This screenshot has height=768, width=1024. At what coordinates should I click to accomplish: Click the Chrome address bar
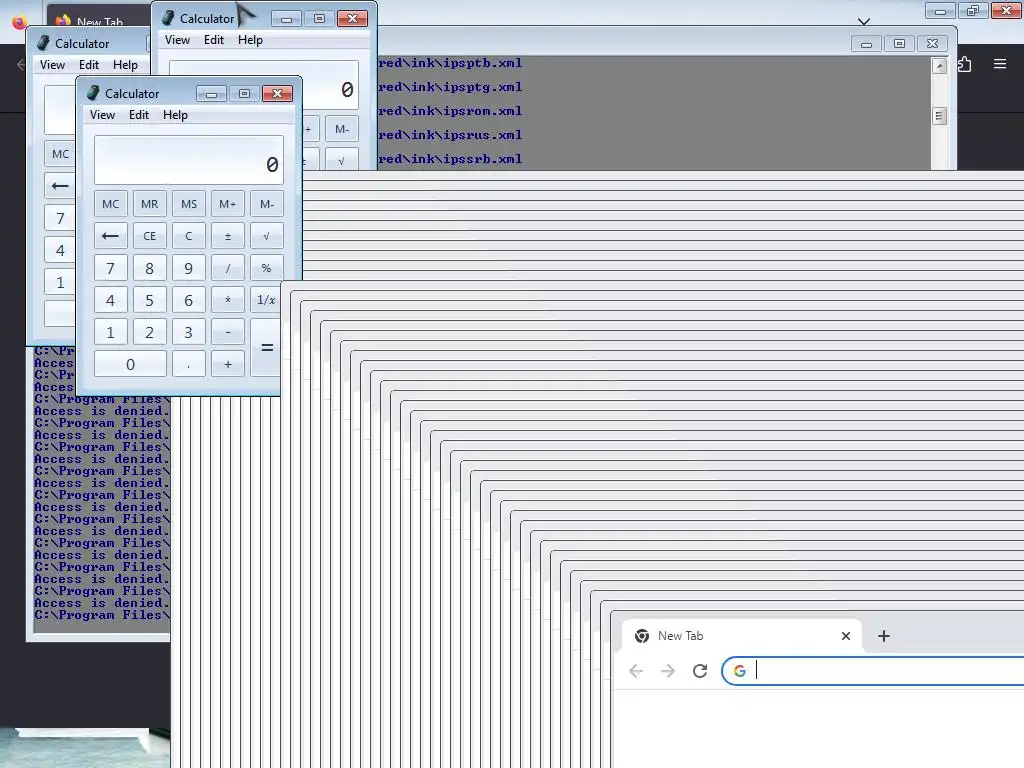pyautogui.click(x=872, y=671)
